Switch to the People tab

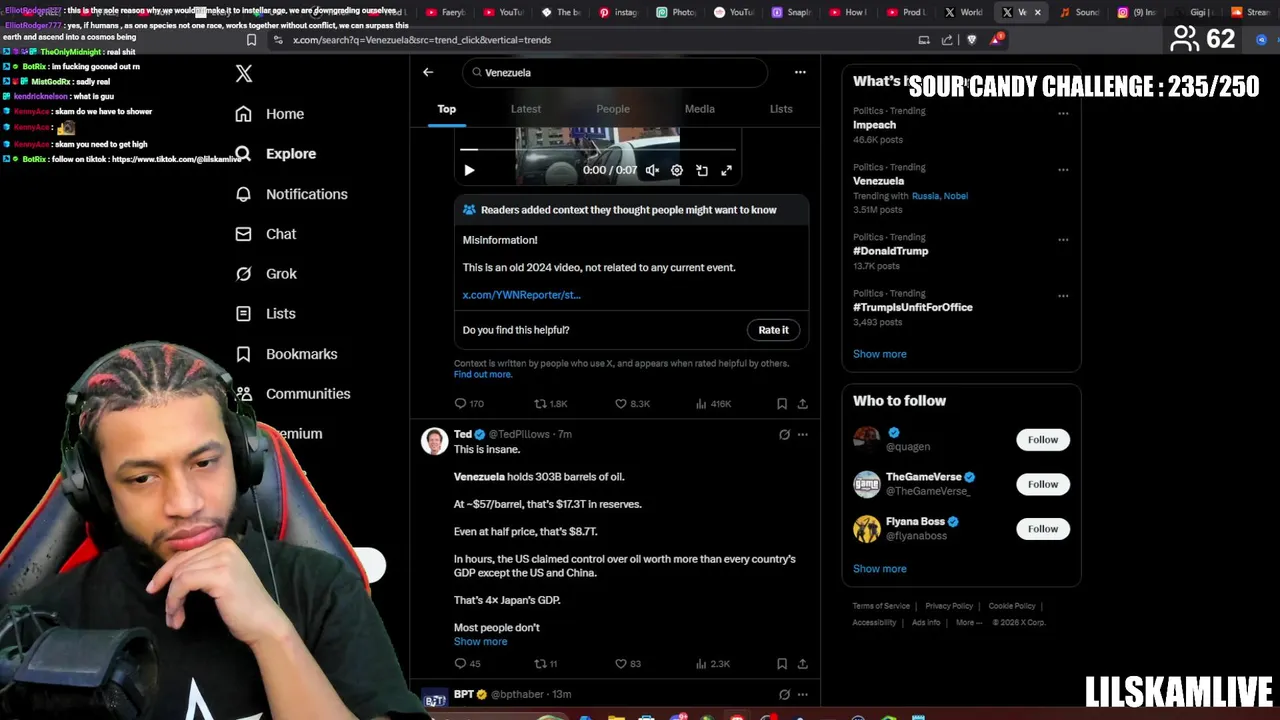click(x=613, y=109)
